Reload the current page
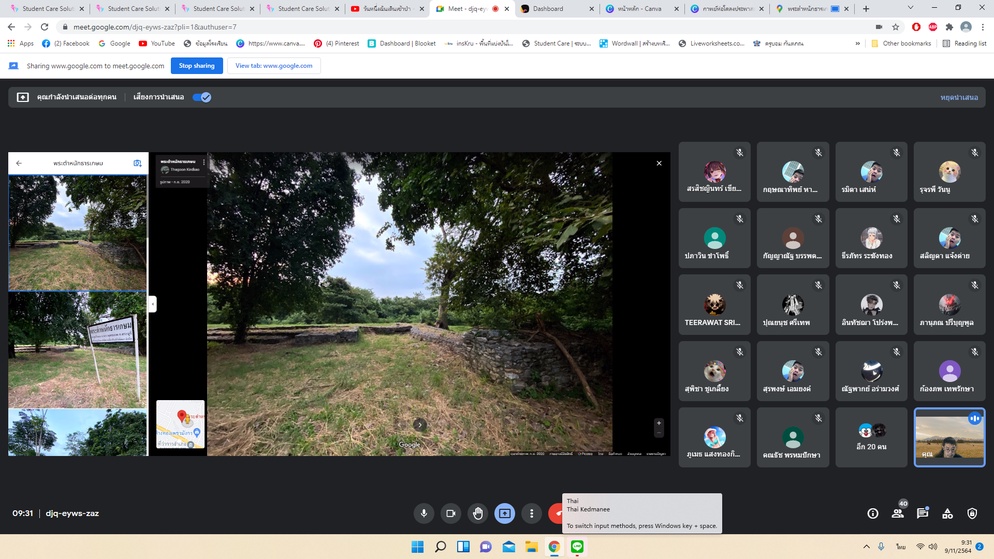The image size is (994, 559). 44,27
